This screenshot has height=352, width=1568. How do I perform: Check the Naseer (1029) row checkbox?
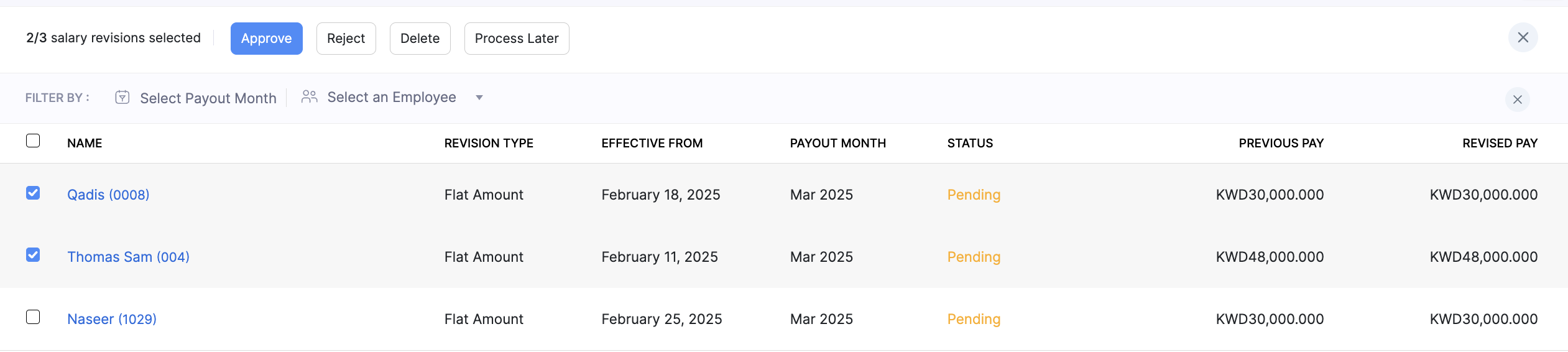pos(34,318)
